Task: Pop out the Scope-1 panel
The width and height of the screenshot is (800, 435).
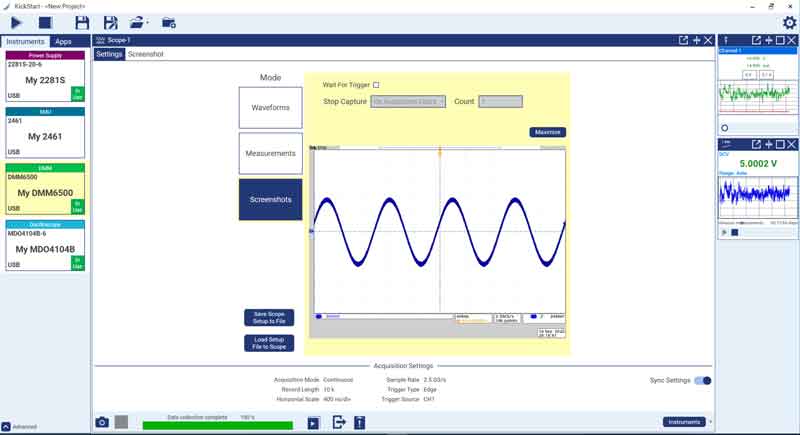Action: [x=683, y=40]
